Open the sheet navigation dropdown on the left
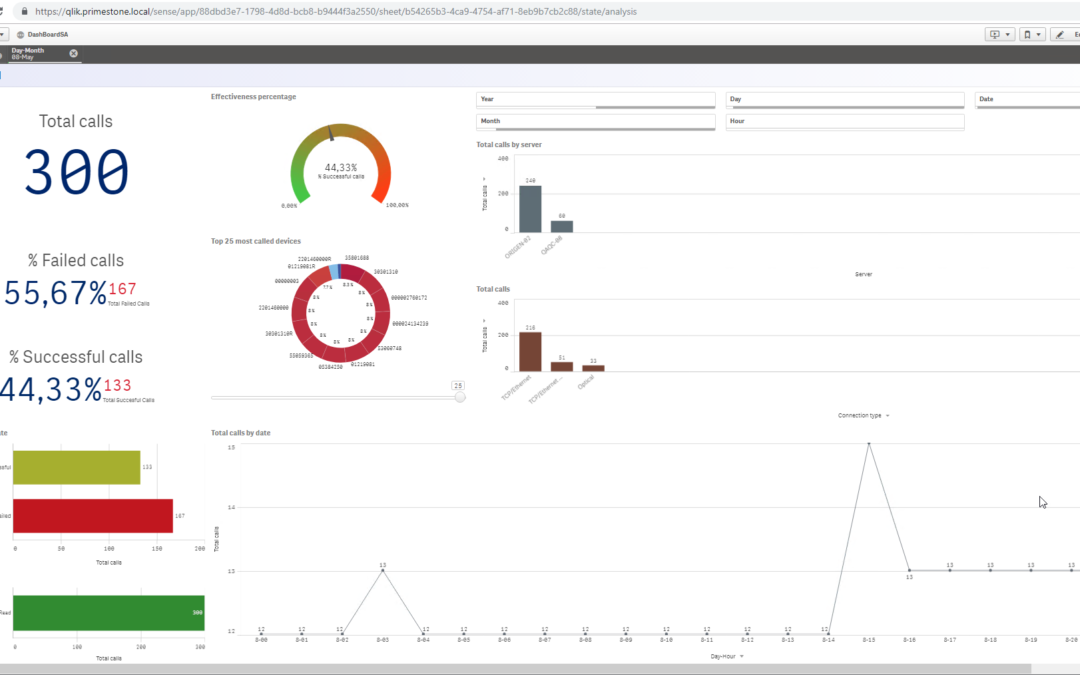The height and width of the screenshot is (675, 1080). (3, 33)
